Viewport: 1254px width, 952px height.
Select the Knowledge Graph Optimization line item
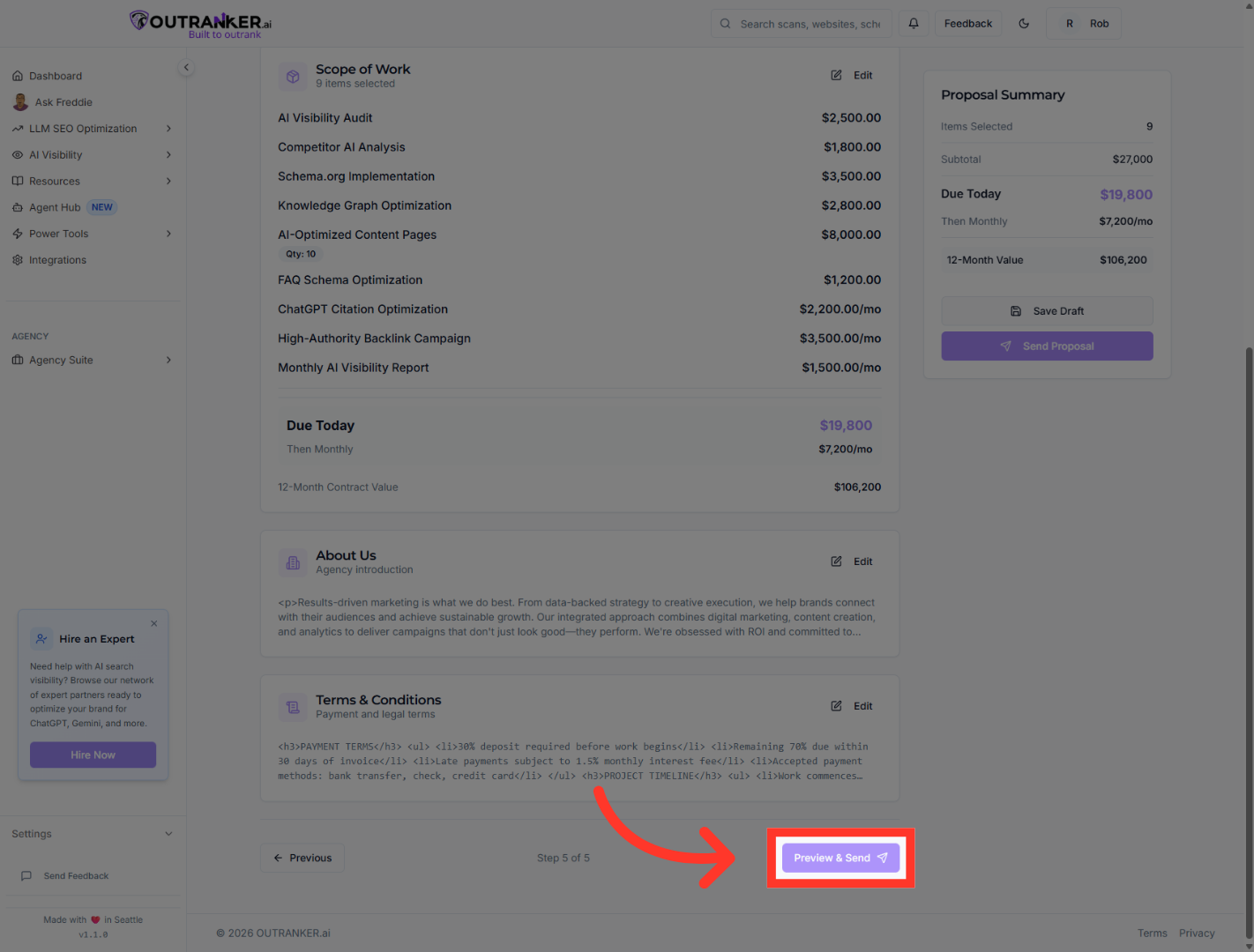point(579,205)
